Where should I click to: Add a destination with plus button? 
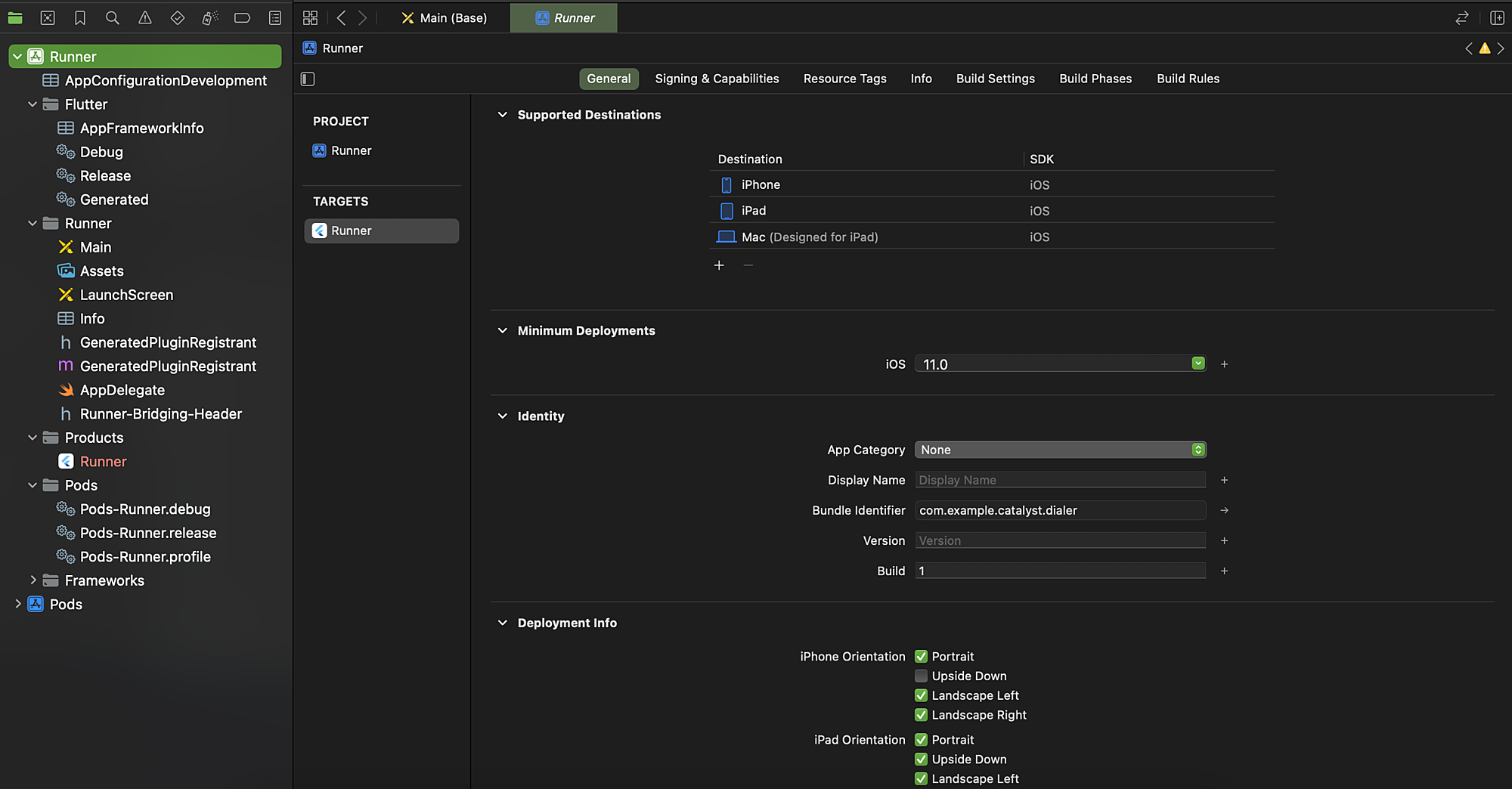719,265
